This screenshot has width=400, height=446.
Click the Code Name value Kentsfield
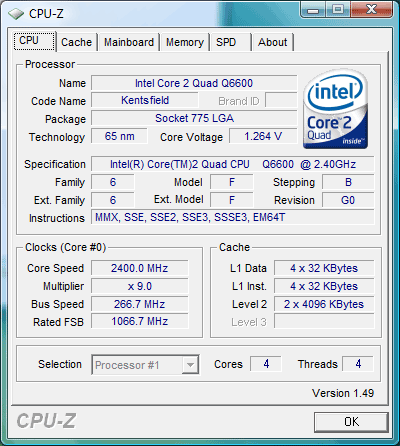[x=145, y=100]
